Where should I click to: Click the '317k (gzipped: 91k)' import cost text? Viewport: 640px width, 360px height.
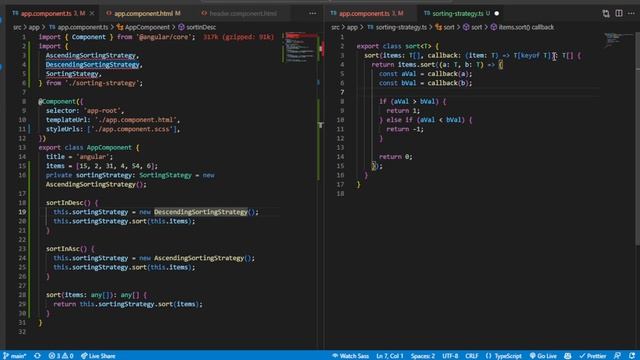(x=238, y=37)
